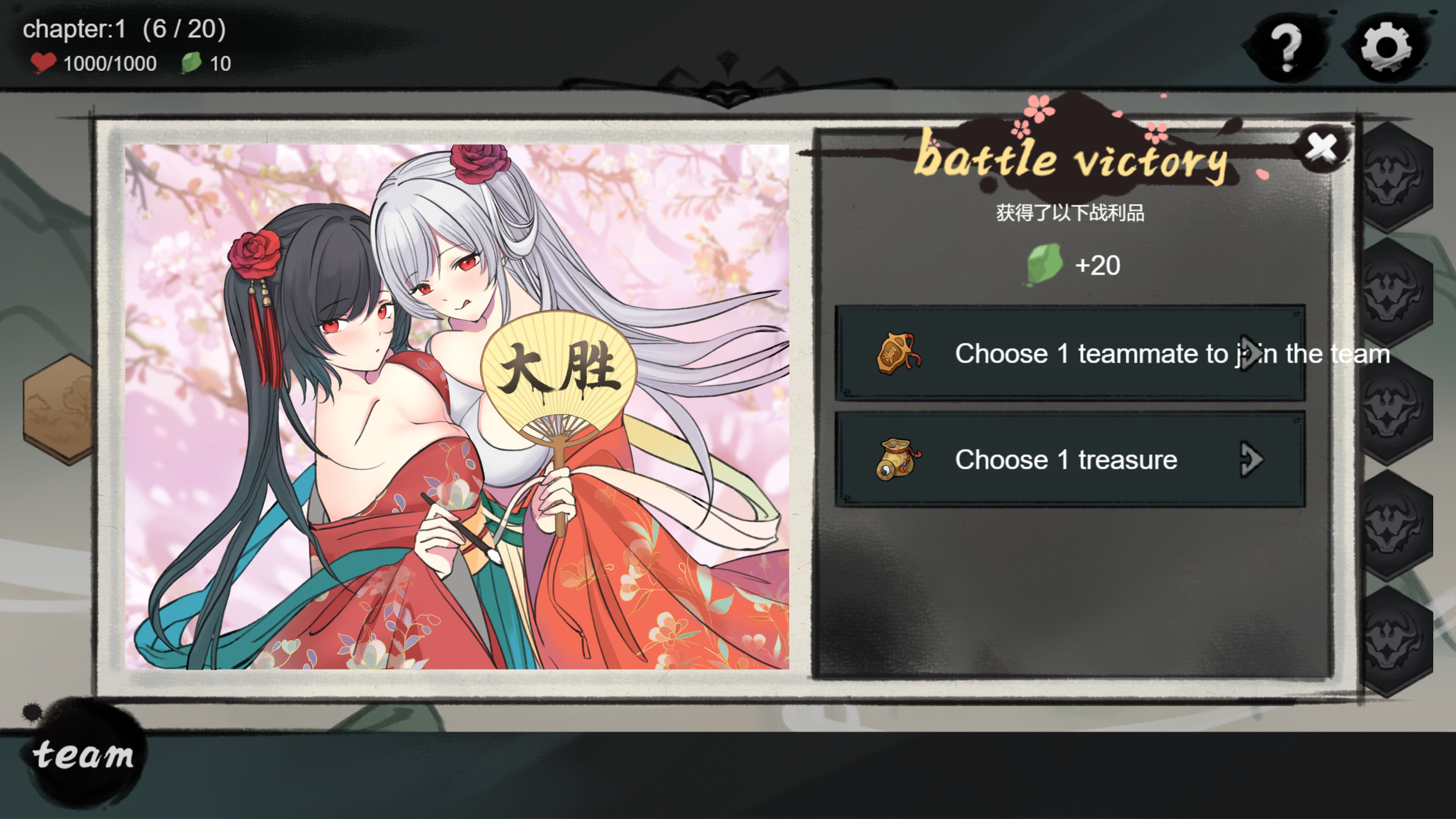Open the settings gear icon
Image resolution: width=1456 pixels, height=819 pixels.
point(1385,47)
